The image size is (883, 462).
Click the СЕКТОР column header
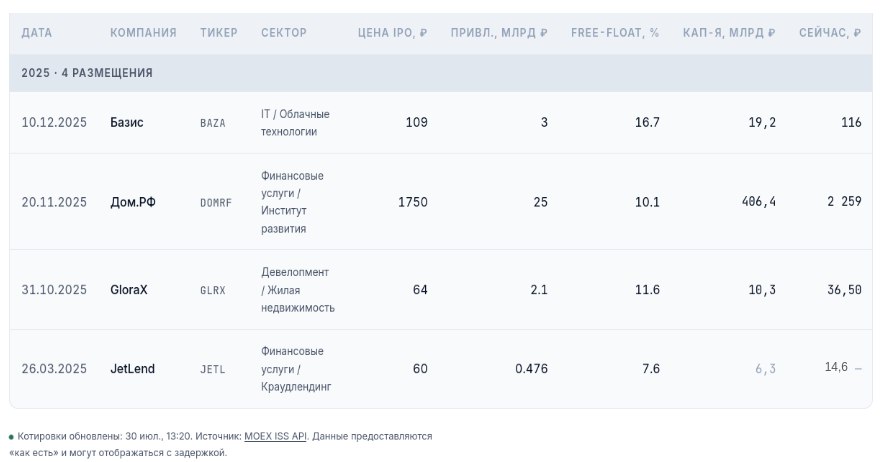(284, 33)
